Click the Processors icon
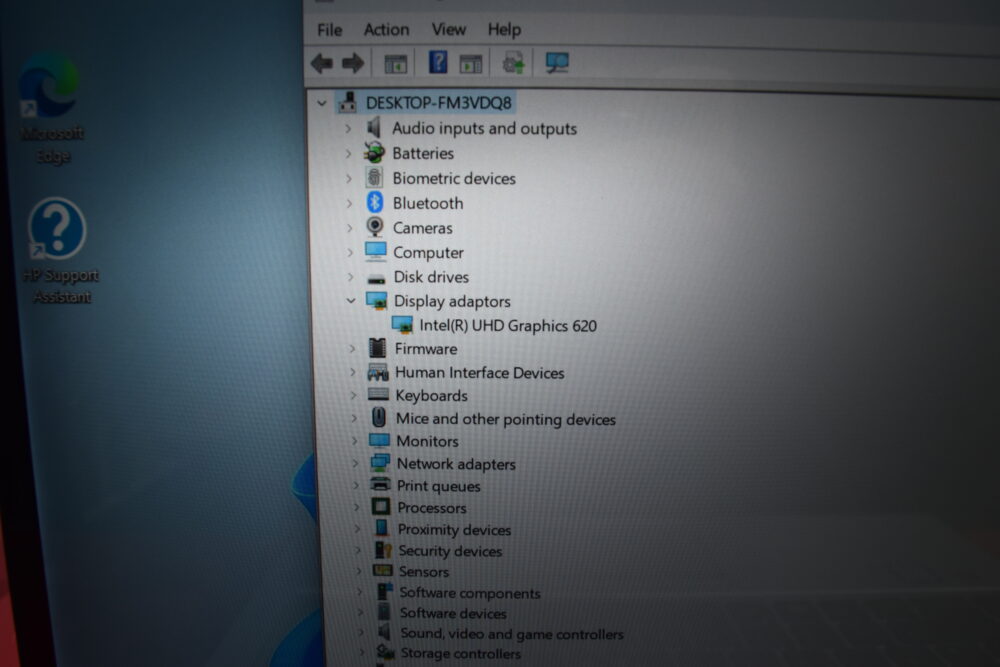Screen dimensions: 1000x667 click(381, 507)
